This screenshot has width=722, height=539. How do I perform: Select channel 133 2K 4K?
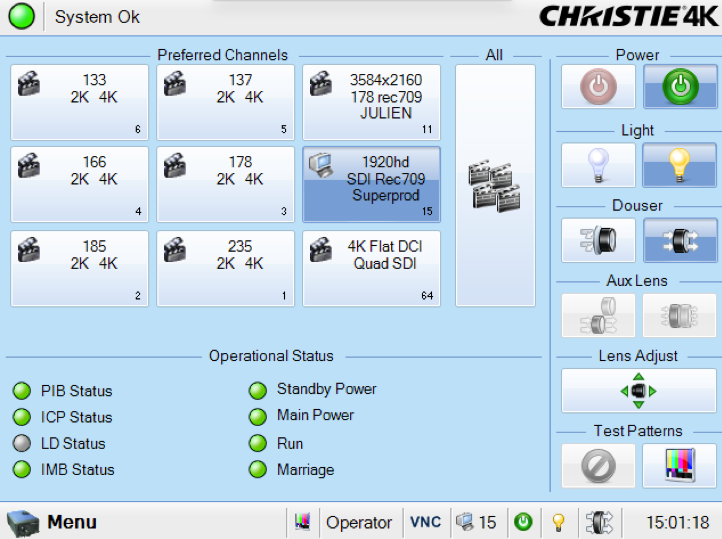(80, 102)
